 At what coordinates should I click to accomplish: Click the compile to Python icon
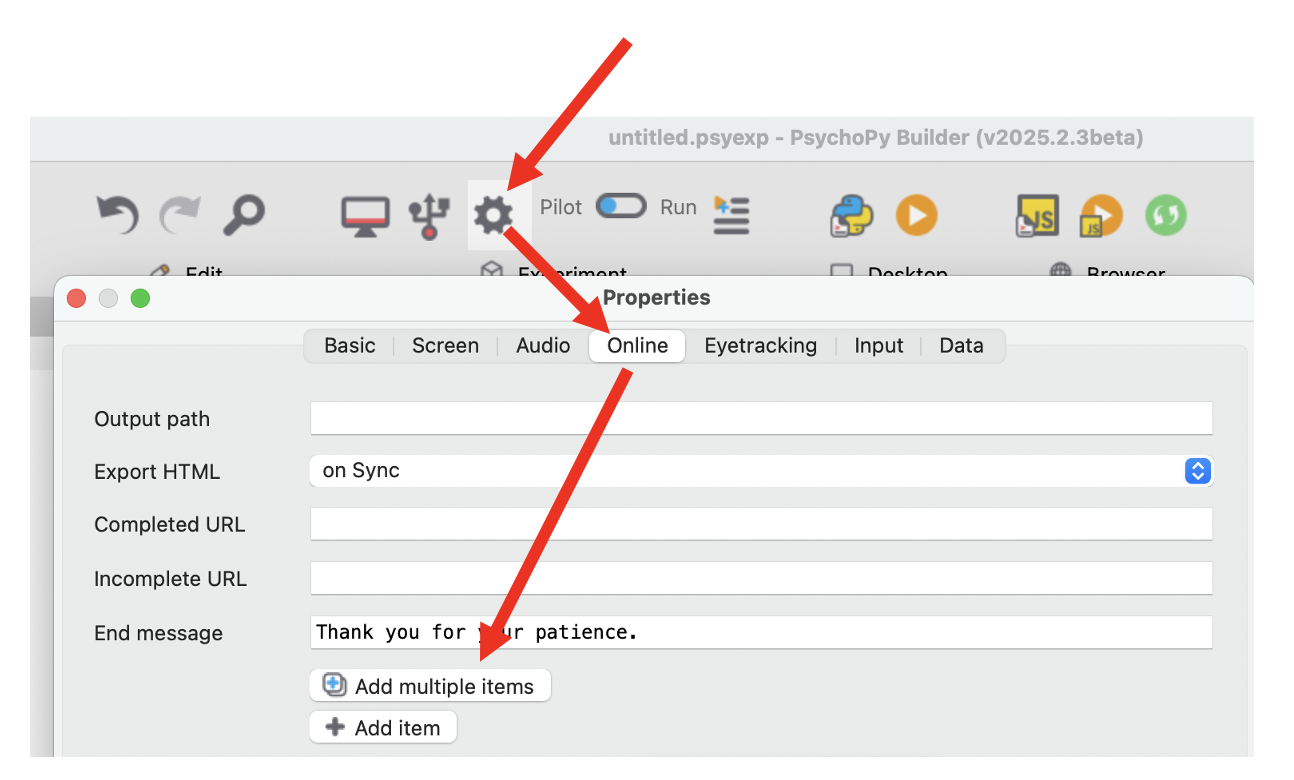[851, 215]
